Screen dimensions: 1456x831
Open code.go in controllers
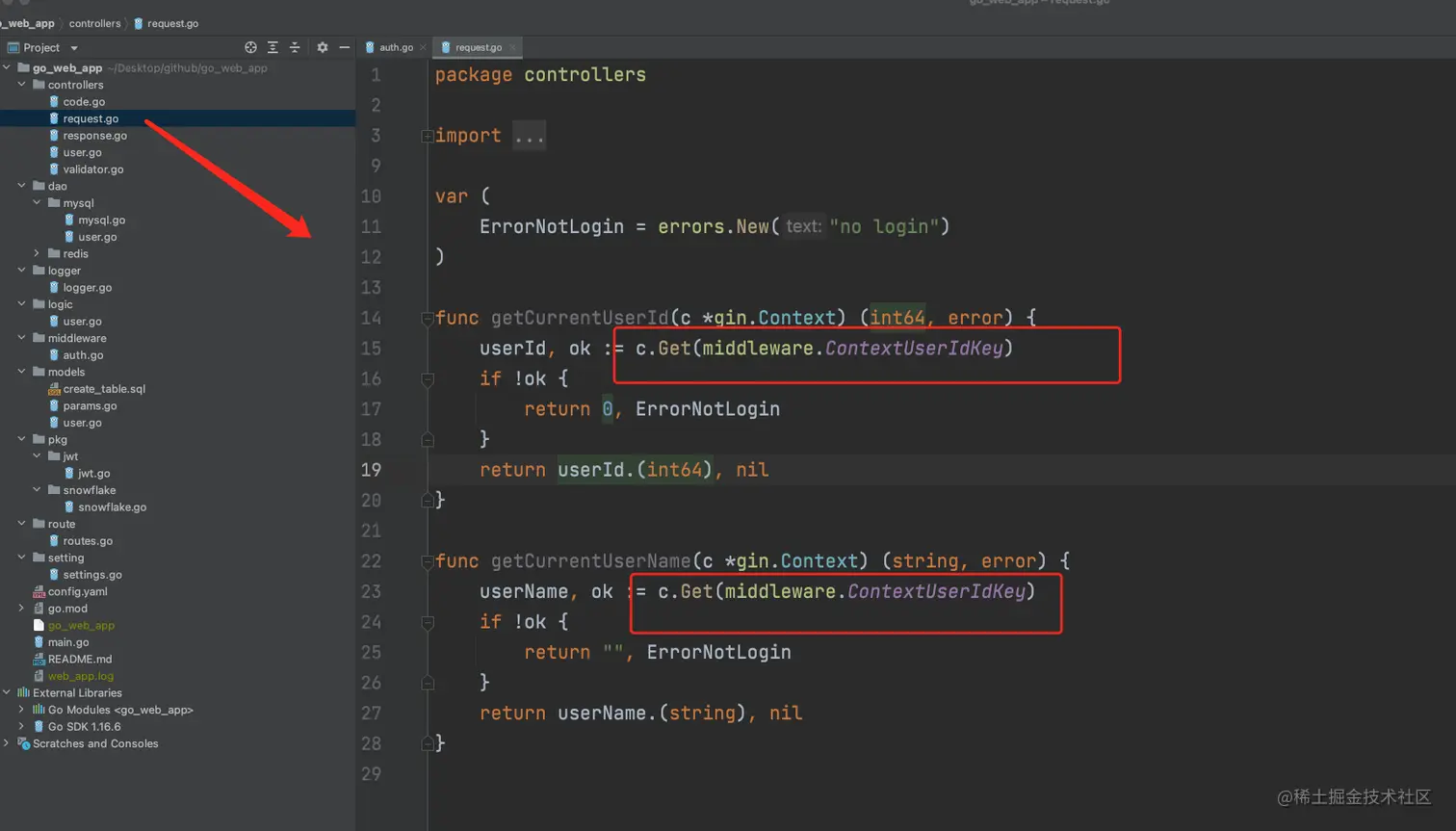[84, 102]
